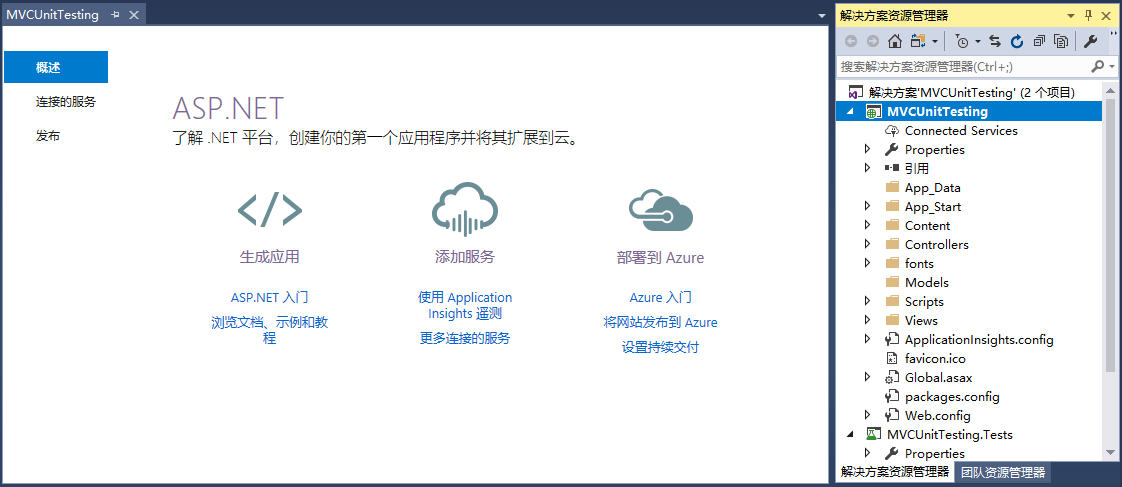Collapse the MVCUnitTesting project node

click(x=851, y=112)
